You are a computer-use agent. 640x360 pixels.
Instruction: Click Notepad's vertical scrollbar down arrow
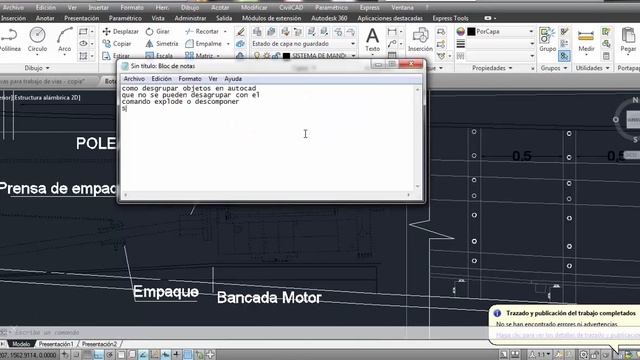tap(418, 187)
